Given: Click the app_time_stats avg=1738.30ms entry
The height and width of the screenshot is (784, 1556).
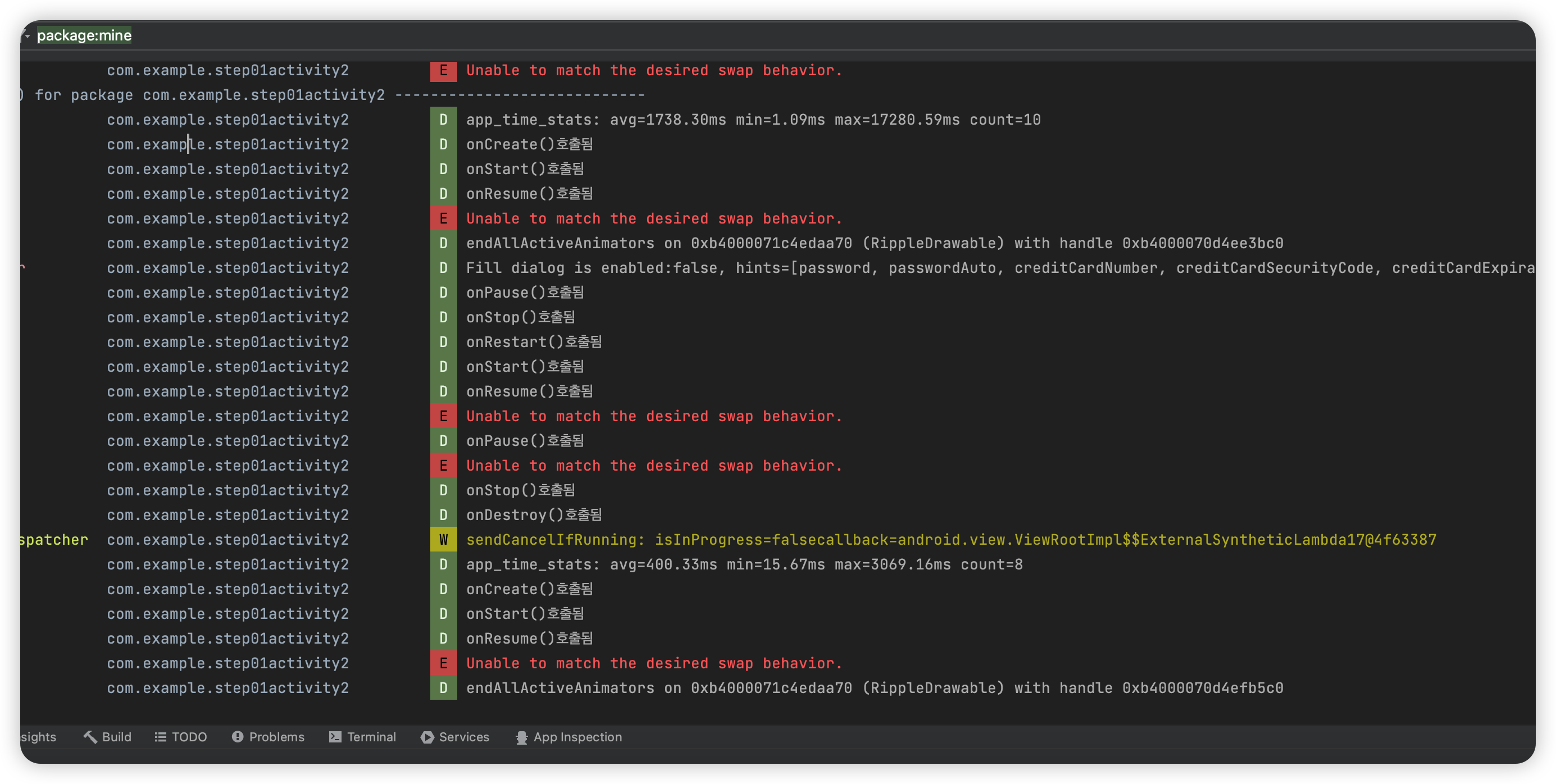Looking at the screenshot, I should (x=753, y=120).
